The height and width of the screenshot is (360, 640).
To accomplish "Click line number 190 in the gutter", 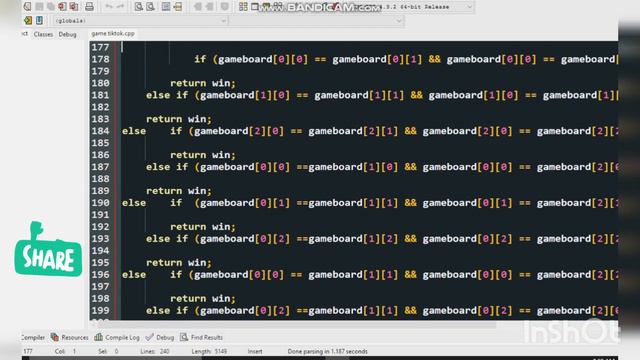I will pos(100,203).
